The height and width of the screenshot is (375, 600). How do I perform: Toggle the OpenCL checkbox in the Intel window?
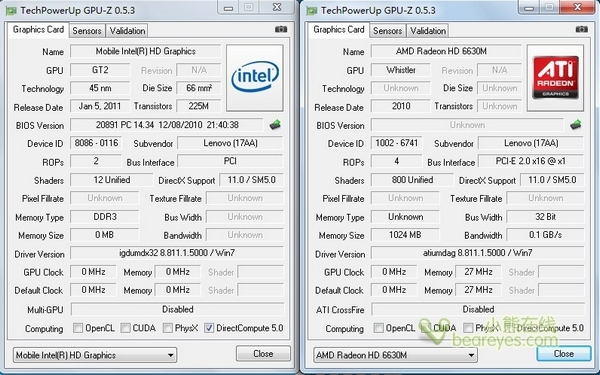pyautogui.click(x=78, y=328)
